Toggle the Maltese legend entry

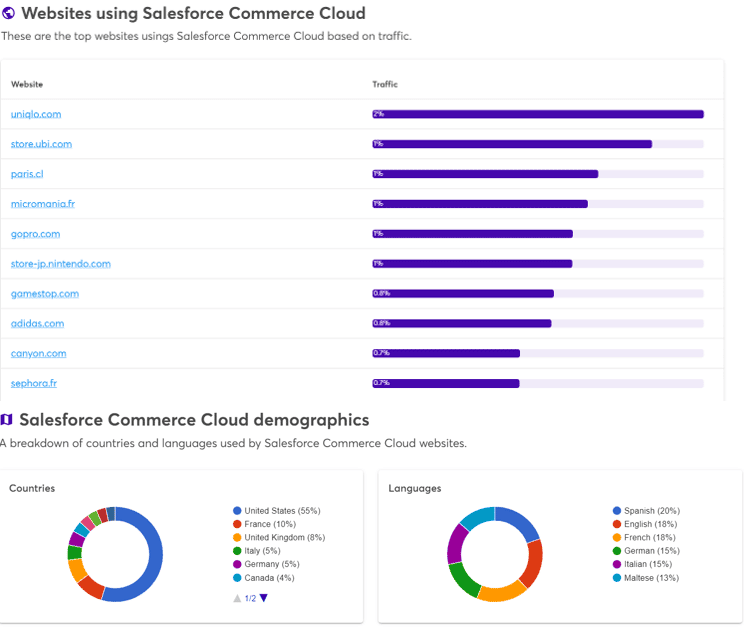point(652,578)
